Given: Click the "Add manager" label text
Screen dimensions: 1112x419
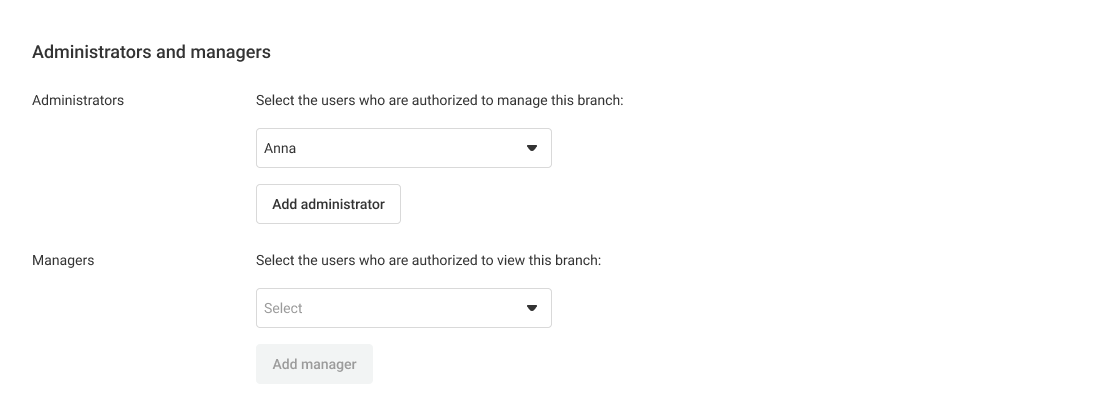Looking at the screenshot, I should point(314,364).
